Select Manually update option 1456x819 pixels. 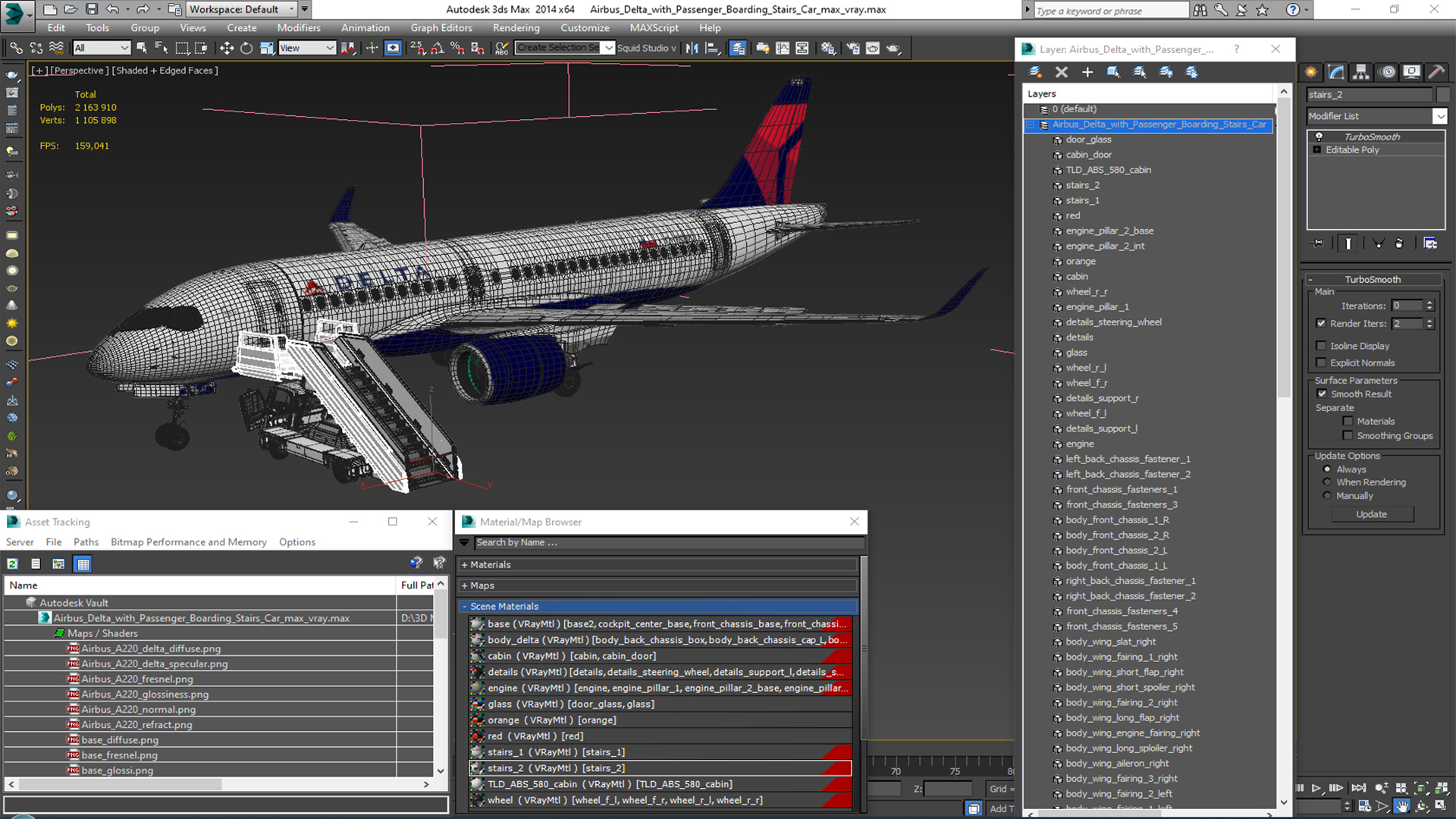[x=1327, y=496]
